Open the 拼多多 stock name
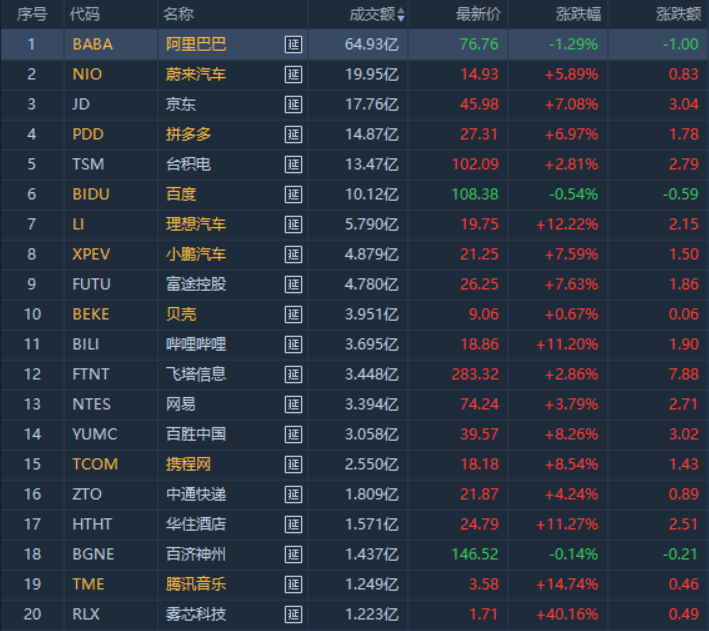This screenshot has width=709, height=631. [188, 134]
